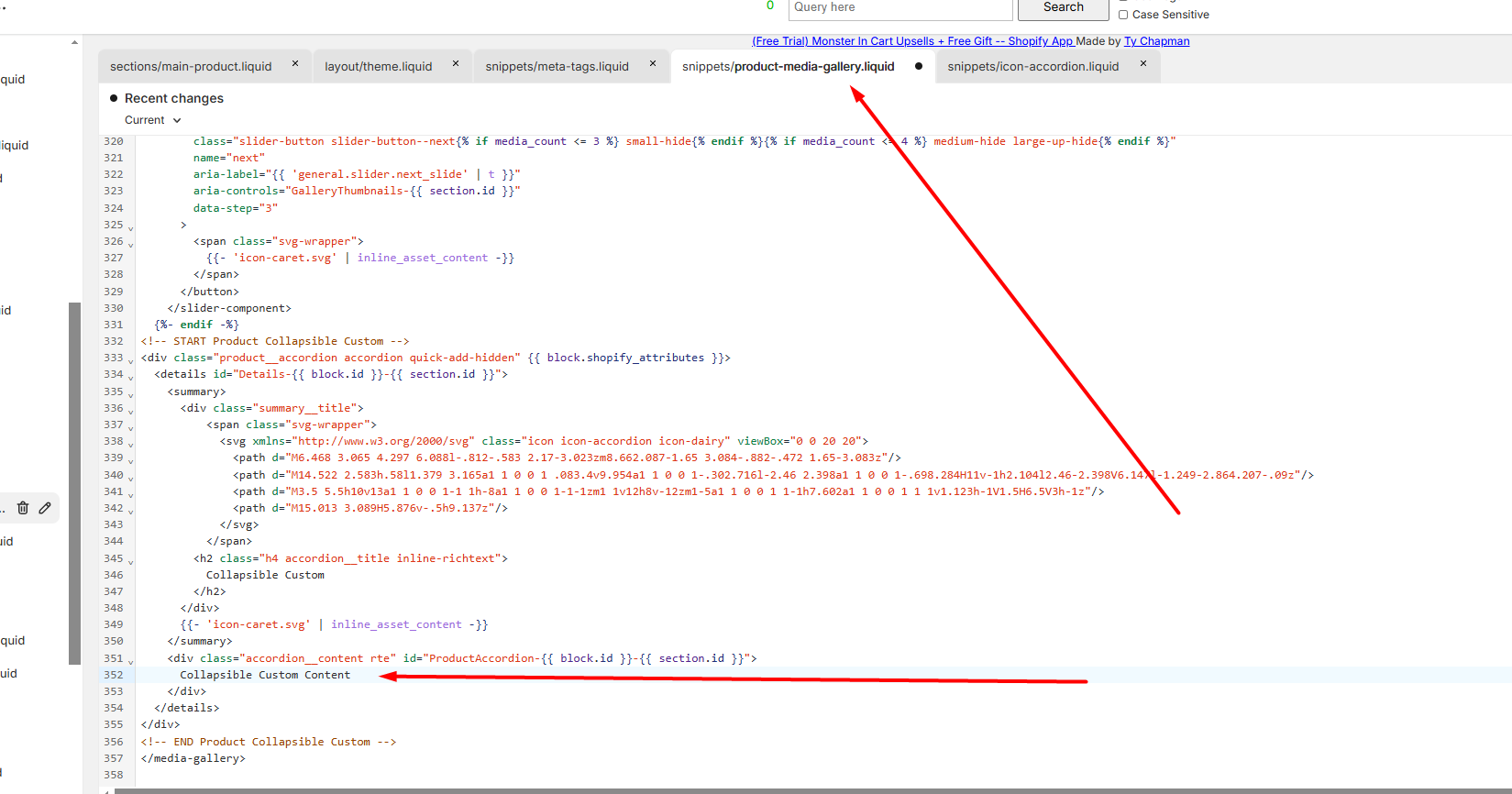Screen dimensions: 1512x794
Task: Collapse code fold at line 325
Action: click(130, 227)
